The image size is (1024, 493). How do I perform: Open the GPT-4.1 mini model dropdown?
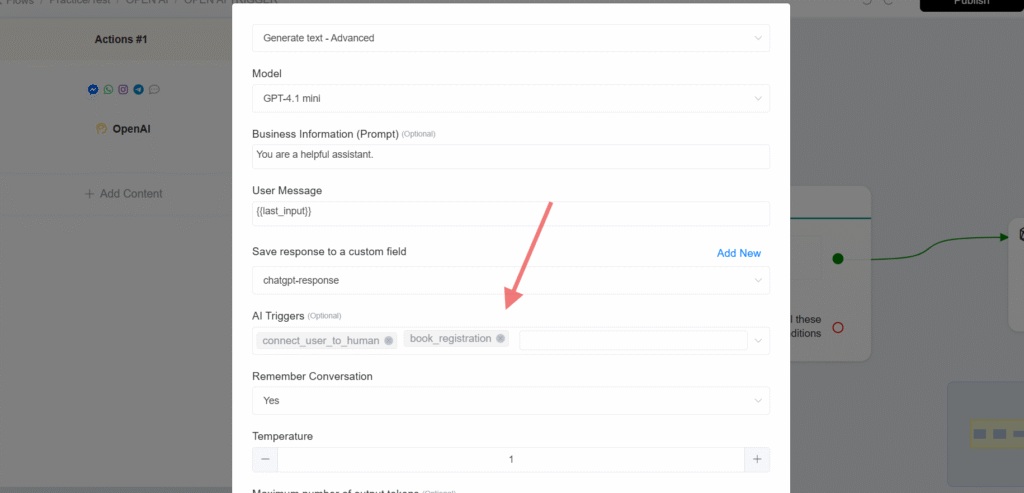(511, 99)
